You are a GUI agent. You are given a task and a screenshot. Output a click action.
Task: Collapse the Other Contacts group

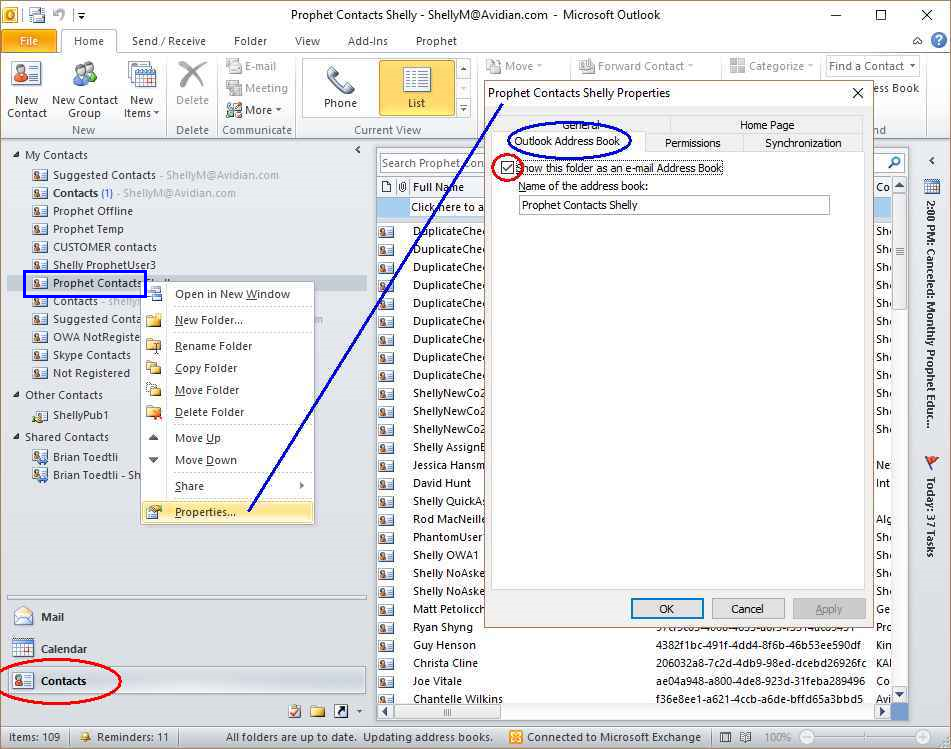pyautogui.click(x=16, y=395)
